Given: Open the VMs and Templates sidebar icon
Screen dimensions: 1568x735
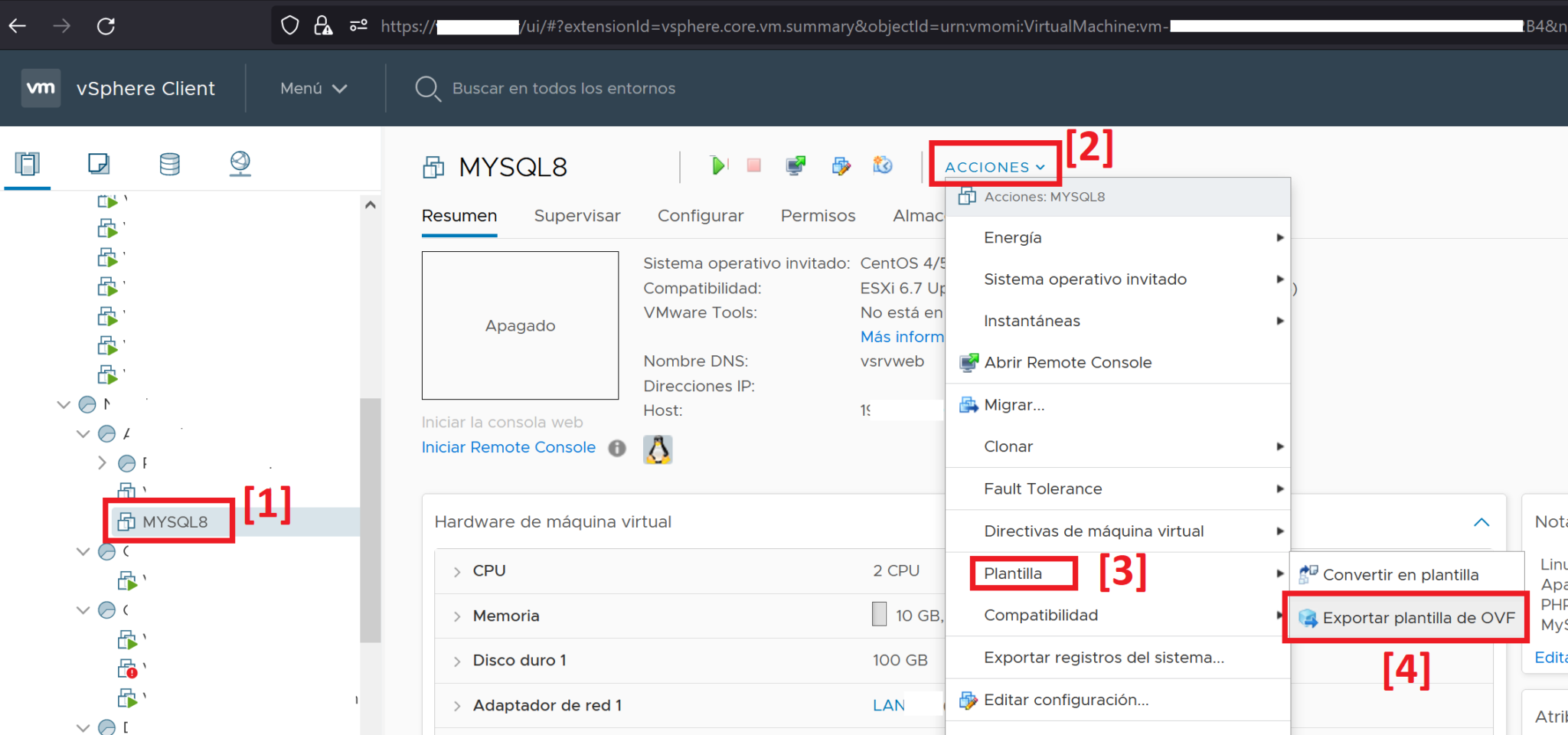Looking at the screenshot, I should [x=99, y=163].
